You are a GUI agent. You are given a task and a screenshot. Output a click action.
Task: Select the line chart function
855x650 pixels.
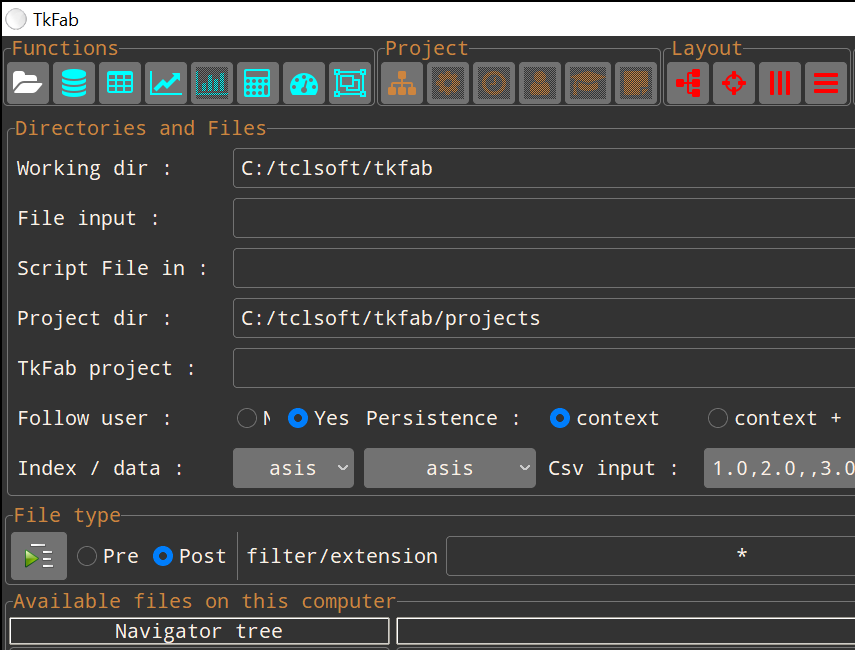[165, 82]
